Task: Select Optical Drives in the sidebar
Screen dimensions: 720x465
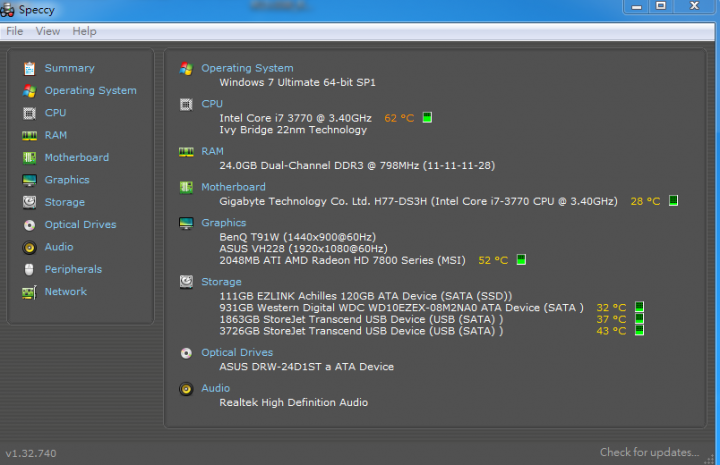Action: pos(80,225)
